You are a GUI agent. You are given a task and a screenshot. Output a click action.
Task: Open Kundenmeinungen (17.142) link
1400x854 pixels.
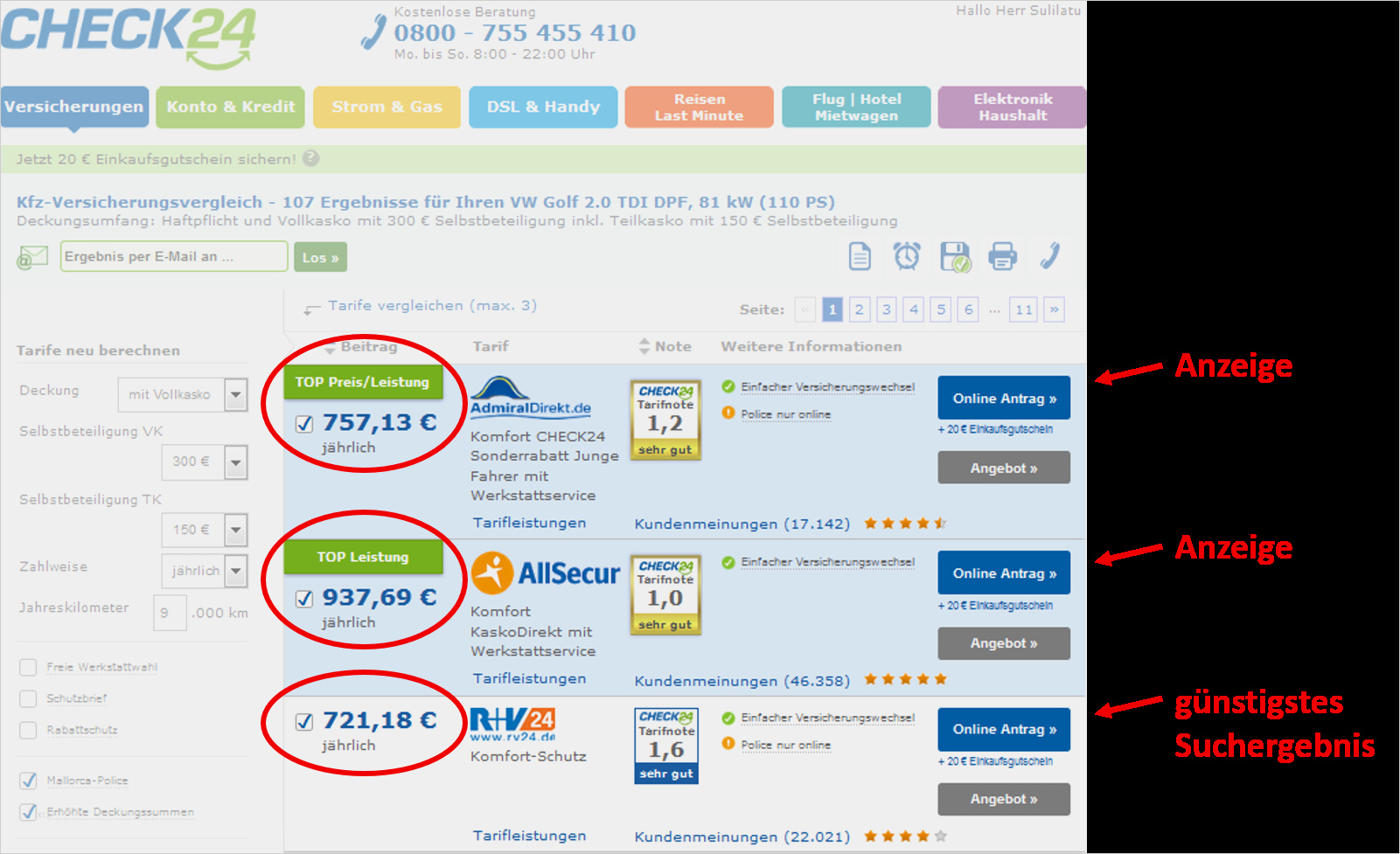(x=742, y=524)
